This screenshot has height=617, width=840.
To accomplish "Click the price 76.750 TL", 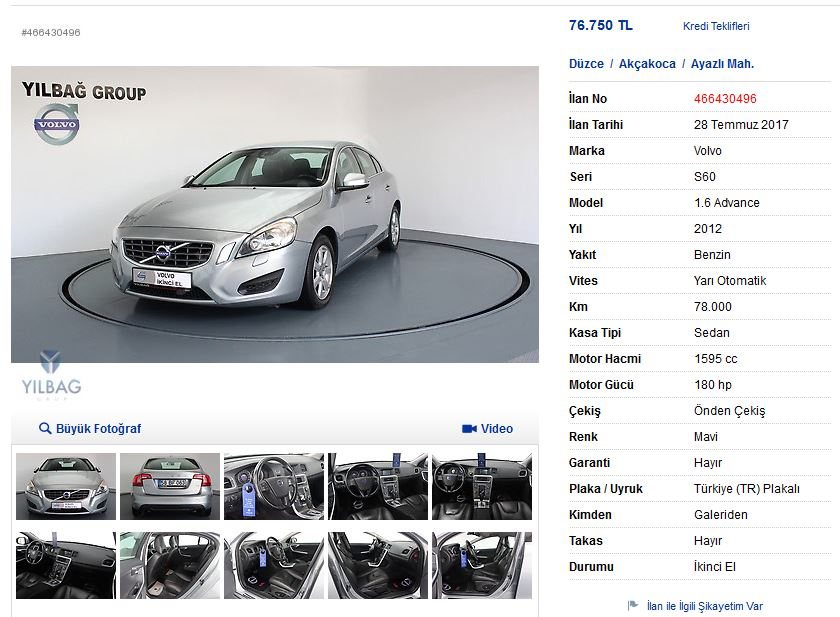I will click(x=601, y=25).
